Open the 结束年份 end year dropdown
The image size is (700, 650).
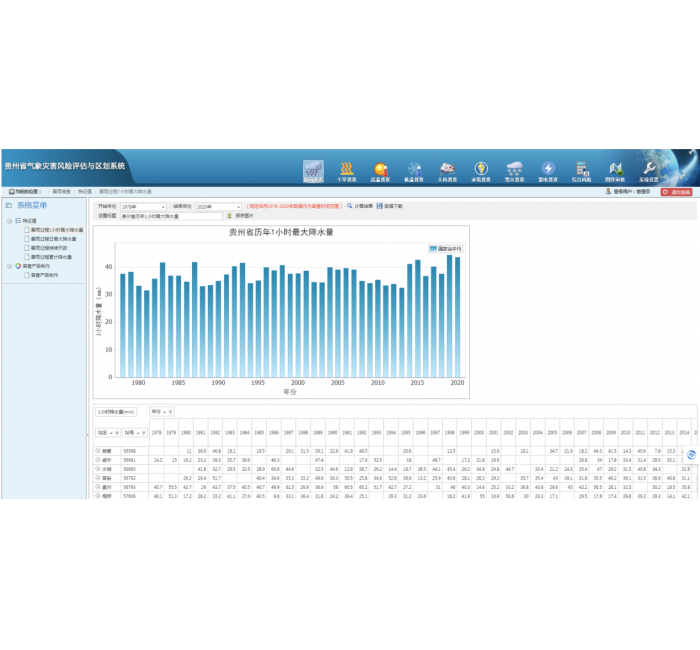(218, 207)
